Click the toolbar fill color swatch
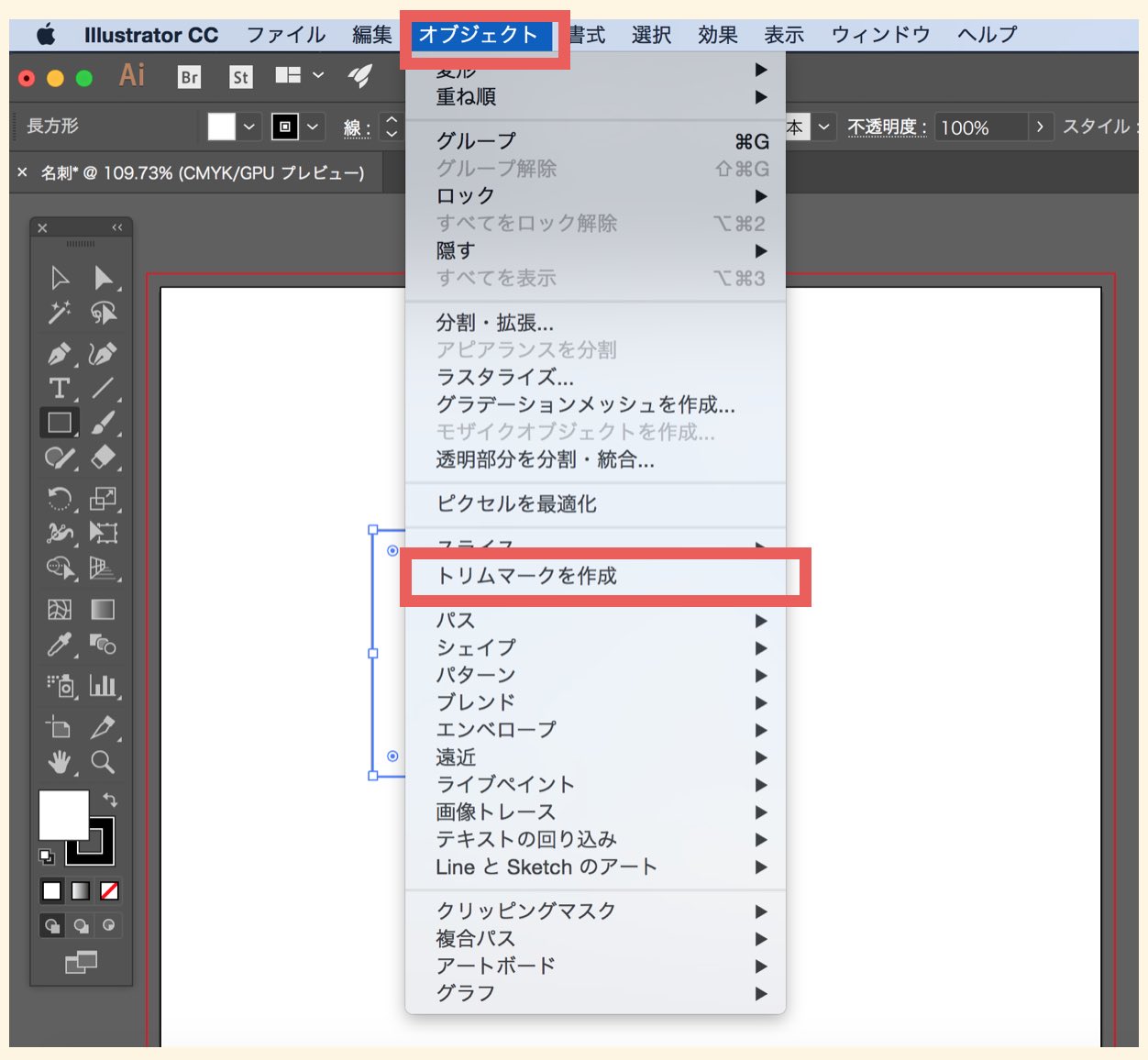The width and height of the screenshot is (1148, 1060). (x=63, y=814)
